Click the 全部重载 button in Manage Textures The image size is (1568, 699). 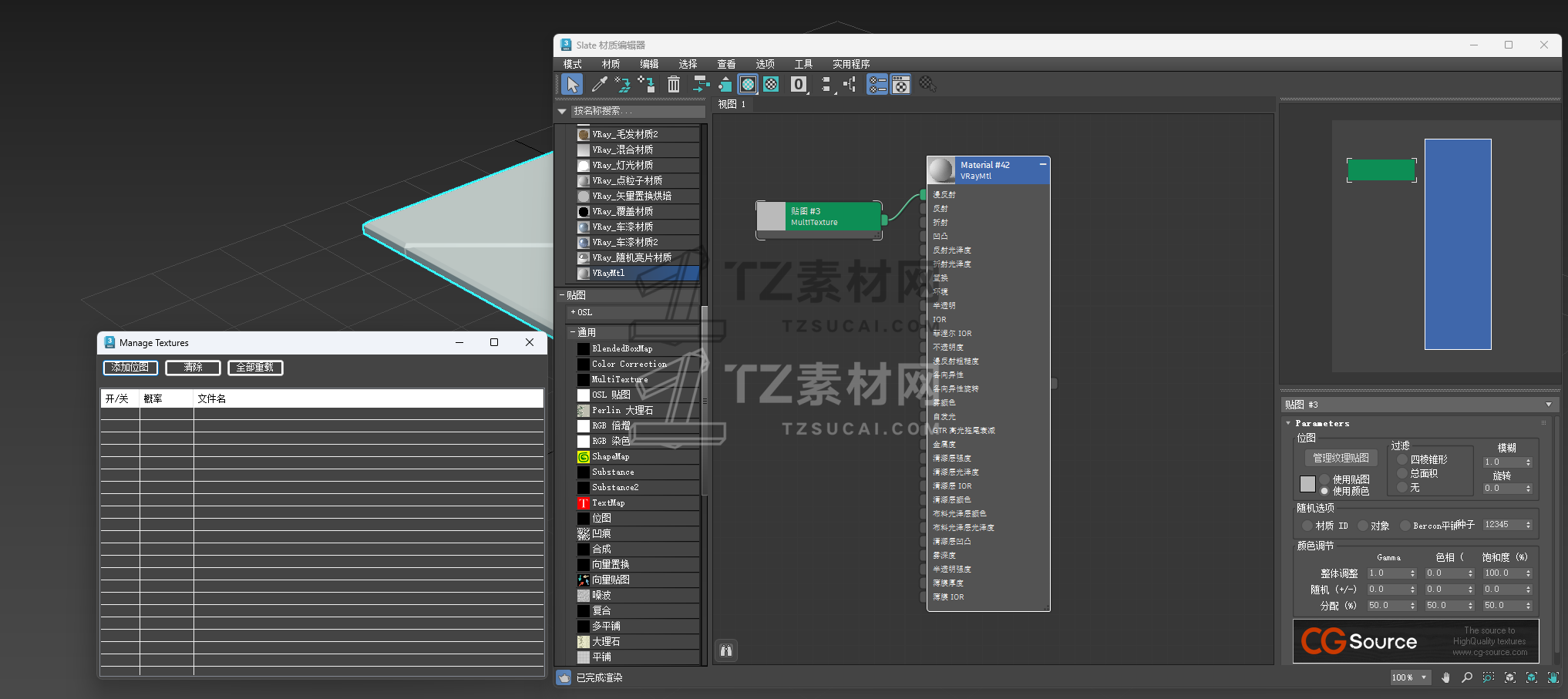[255, 368]
